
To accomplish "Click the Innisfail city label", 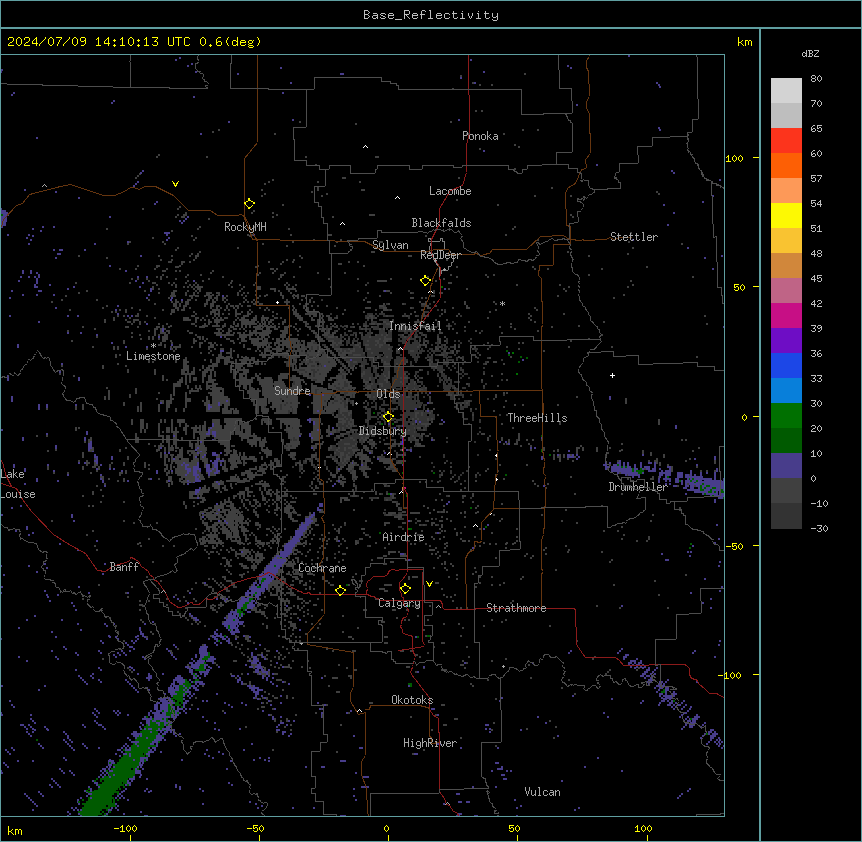I will click(x=415, y=326).
